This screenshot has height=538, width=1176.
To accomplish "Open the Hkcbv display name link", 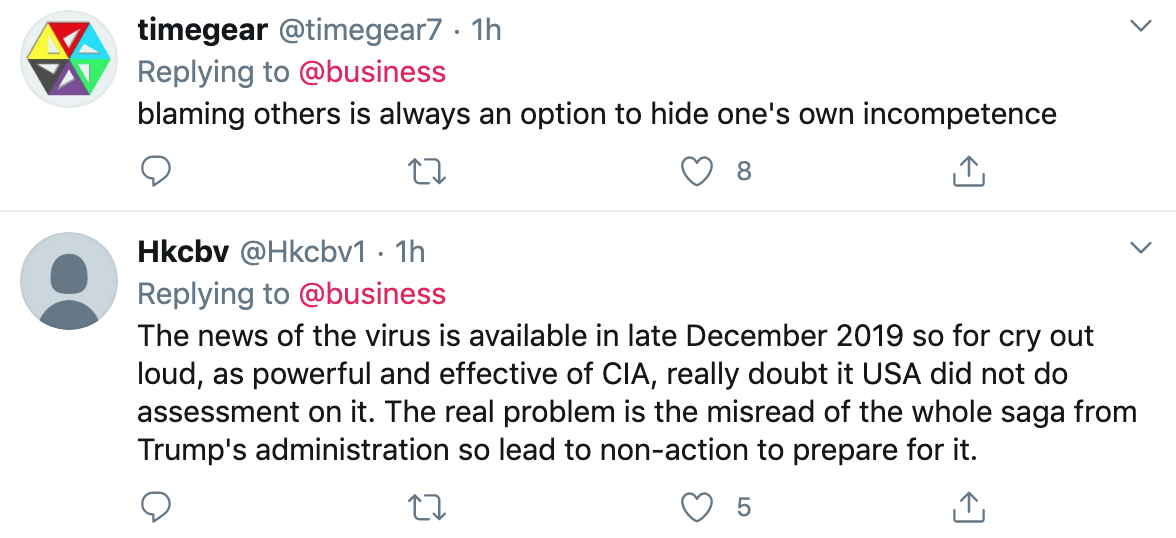I will pos(184,252).
